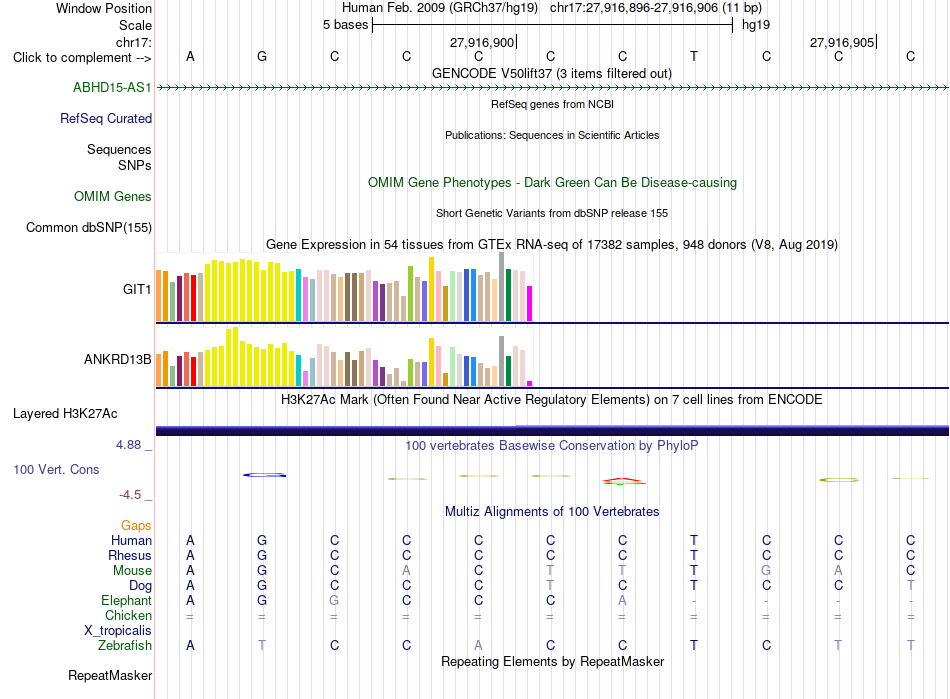Screen dimensions: 950x699
Task: Click the H3K27Ac Mark track title
Action: pyautogui.click(x=552, y=400)
